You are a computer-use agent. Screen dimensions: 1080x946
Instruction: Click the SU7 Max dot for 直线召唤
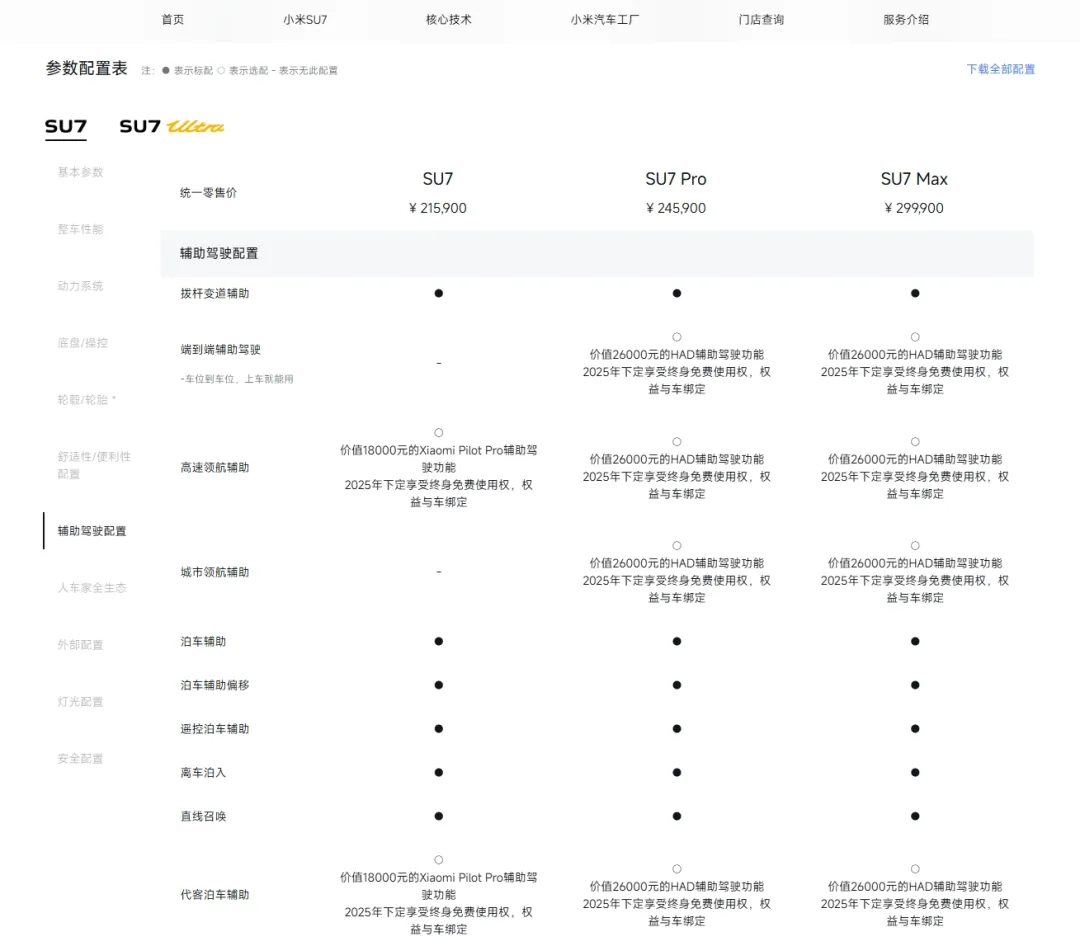tap(915, 815)
